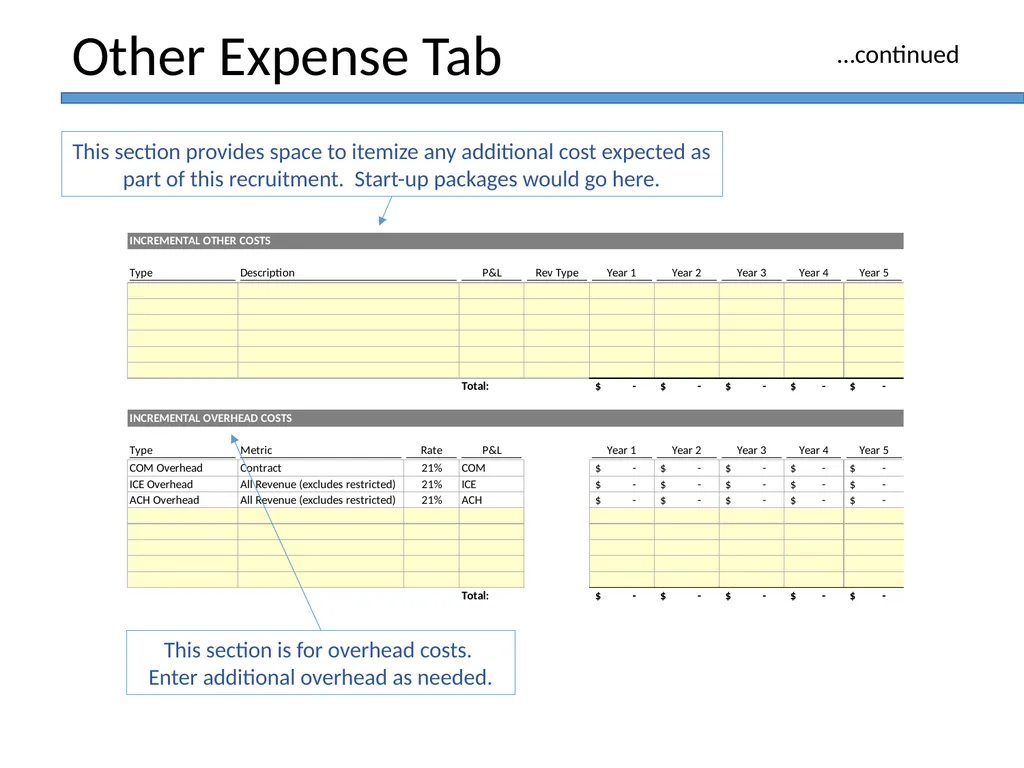
Task: Select the Year 1 value for COM Overhead
Action: tap(621, 468)
